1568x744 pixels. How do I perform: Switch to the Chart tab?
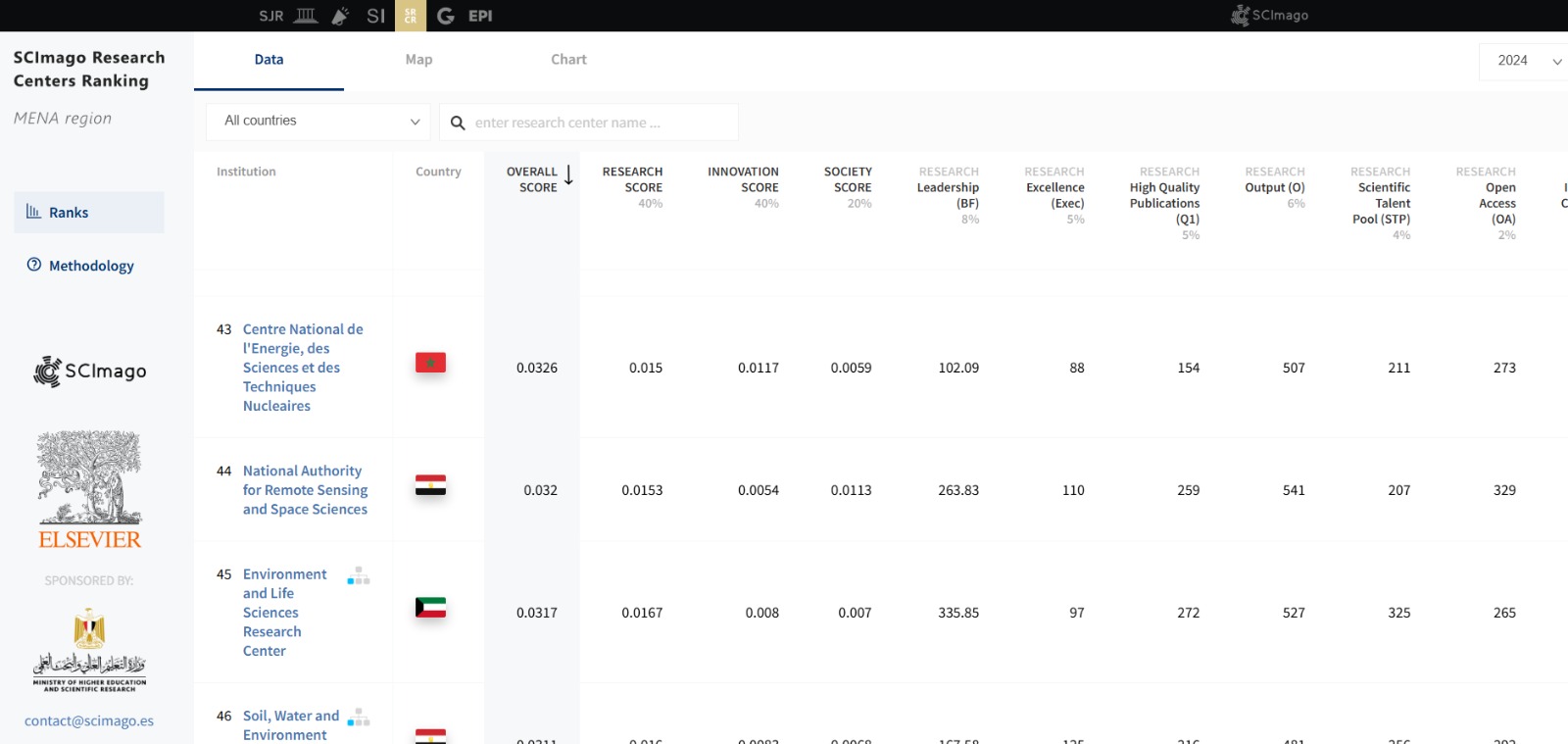(568, 60)
